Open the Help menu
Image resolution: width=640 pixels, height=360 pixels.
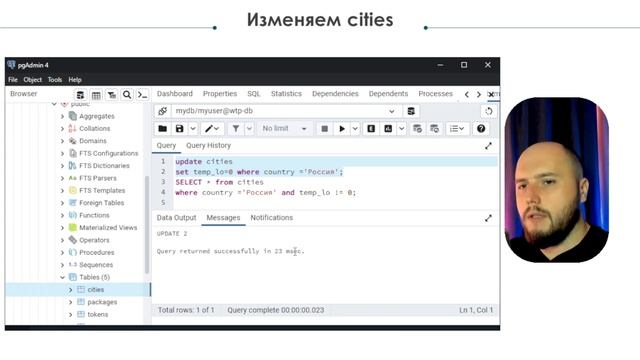coord(75,80)
